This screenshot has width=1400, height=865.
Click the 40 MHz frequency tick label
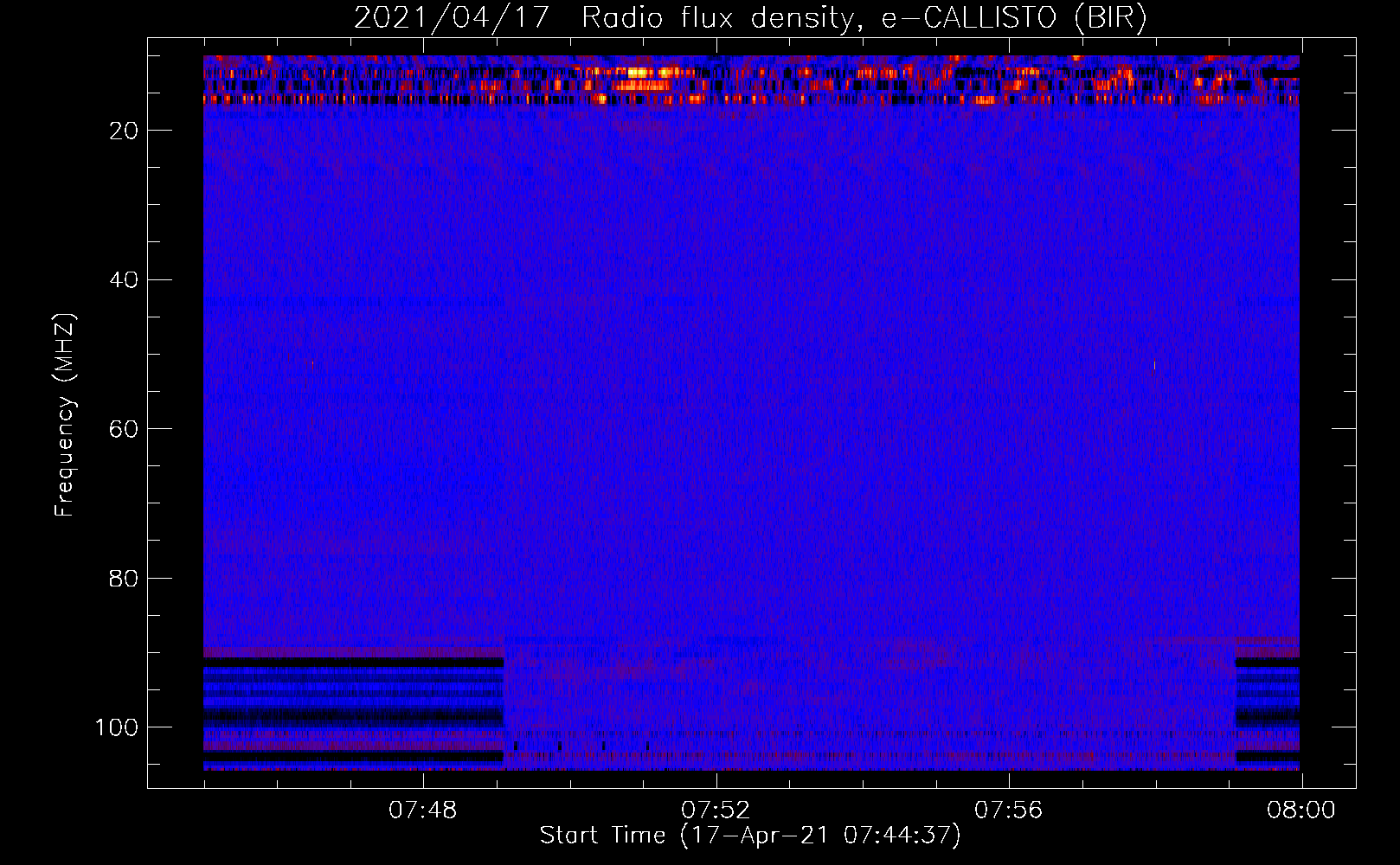pyautogui.click(x=125, y=280)
